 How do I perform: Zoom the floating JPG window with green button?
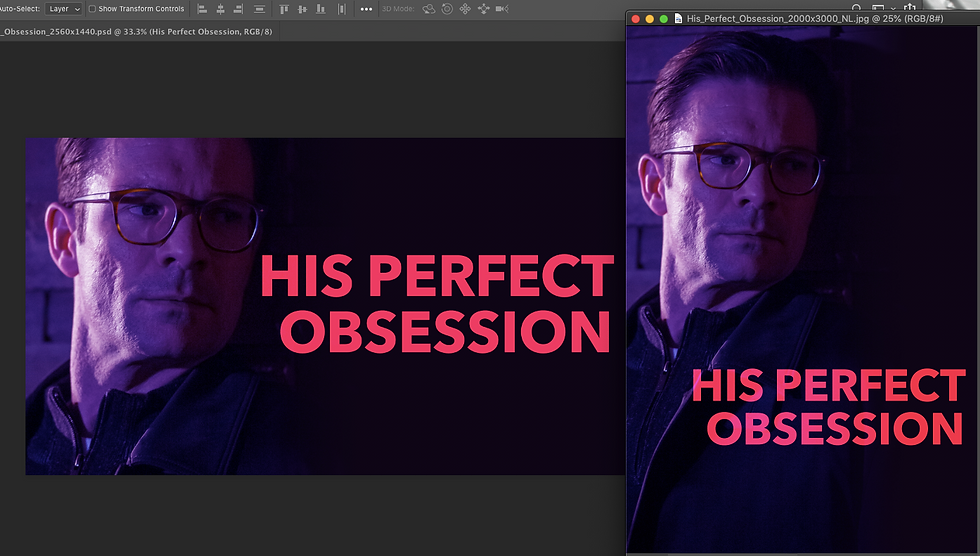(x=664, y=19)
